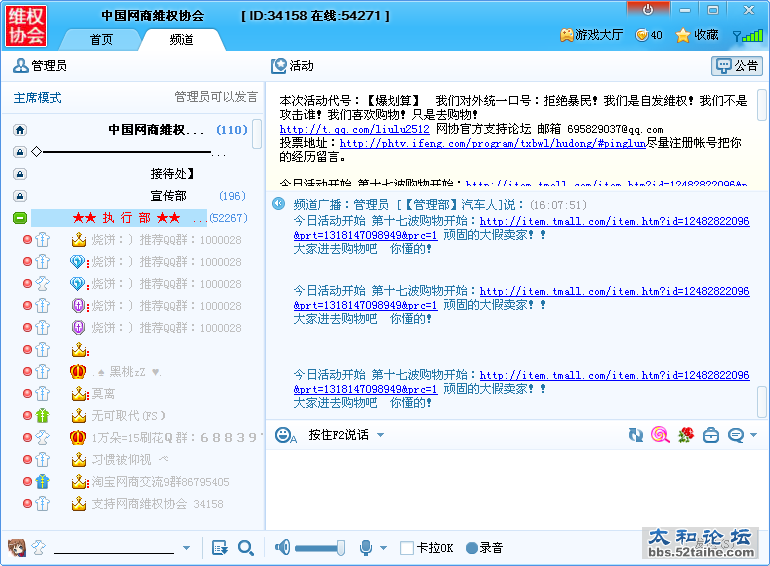This screenshot has height=566, width=770.
Task: Click lock icon beside 接待处
Action: (20, 174)
